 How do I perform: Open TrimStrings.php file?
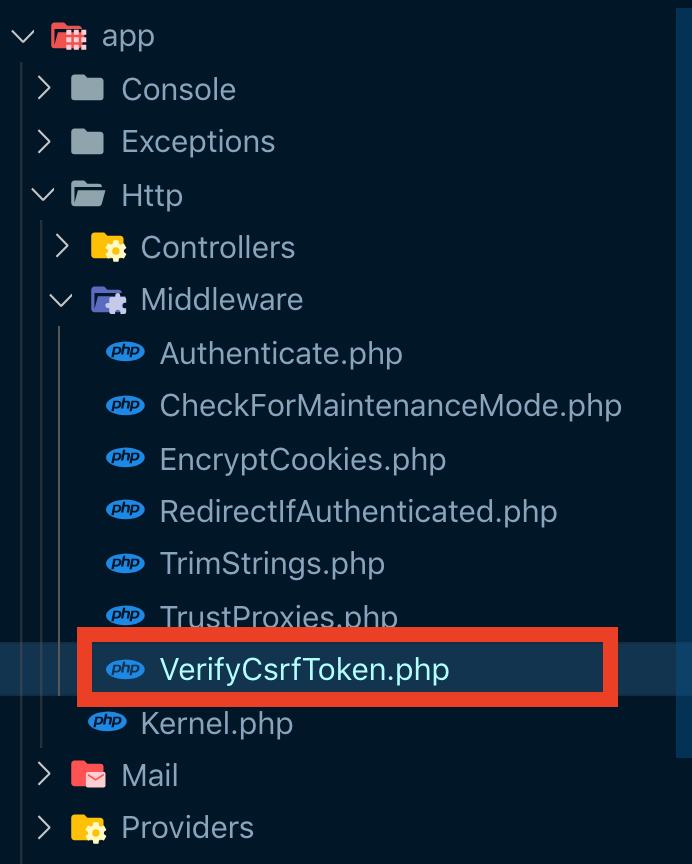click(272, 563)
